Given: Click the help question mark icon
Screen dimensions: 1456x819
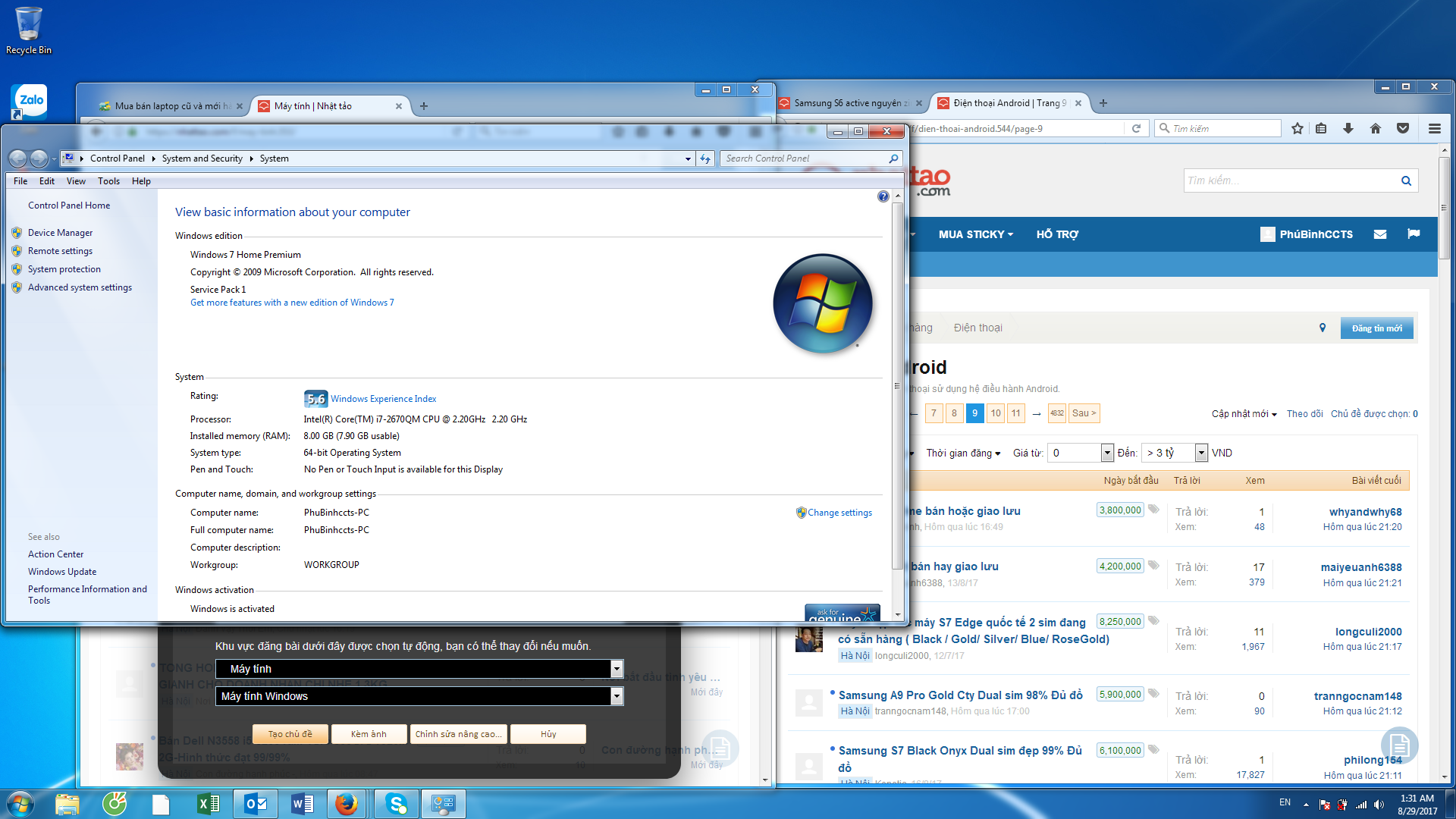Looking at the screenshot, I should pos(883,196).
